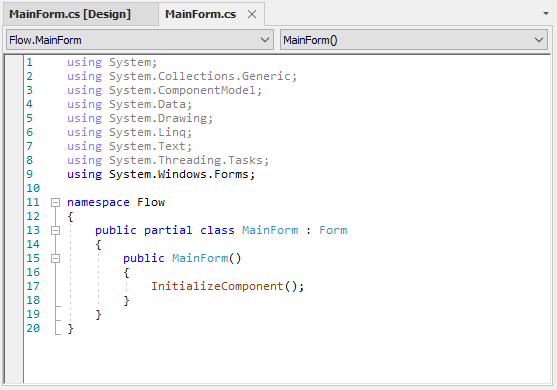557x390 pixels.
Task: Click 'System.Windows.Forms' on line 9
Action: click(179, 174)
